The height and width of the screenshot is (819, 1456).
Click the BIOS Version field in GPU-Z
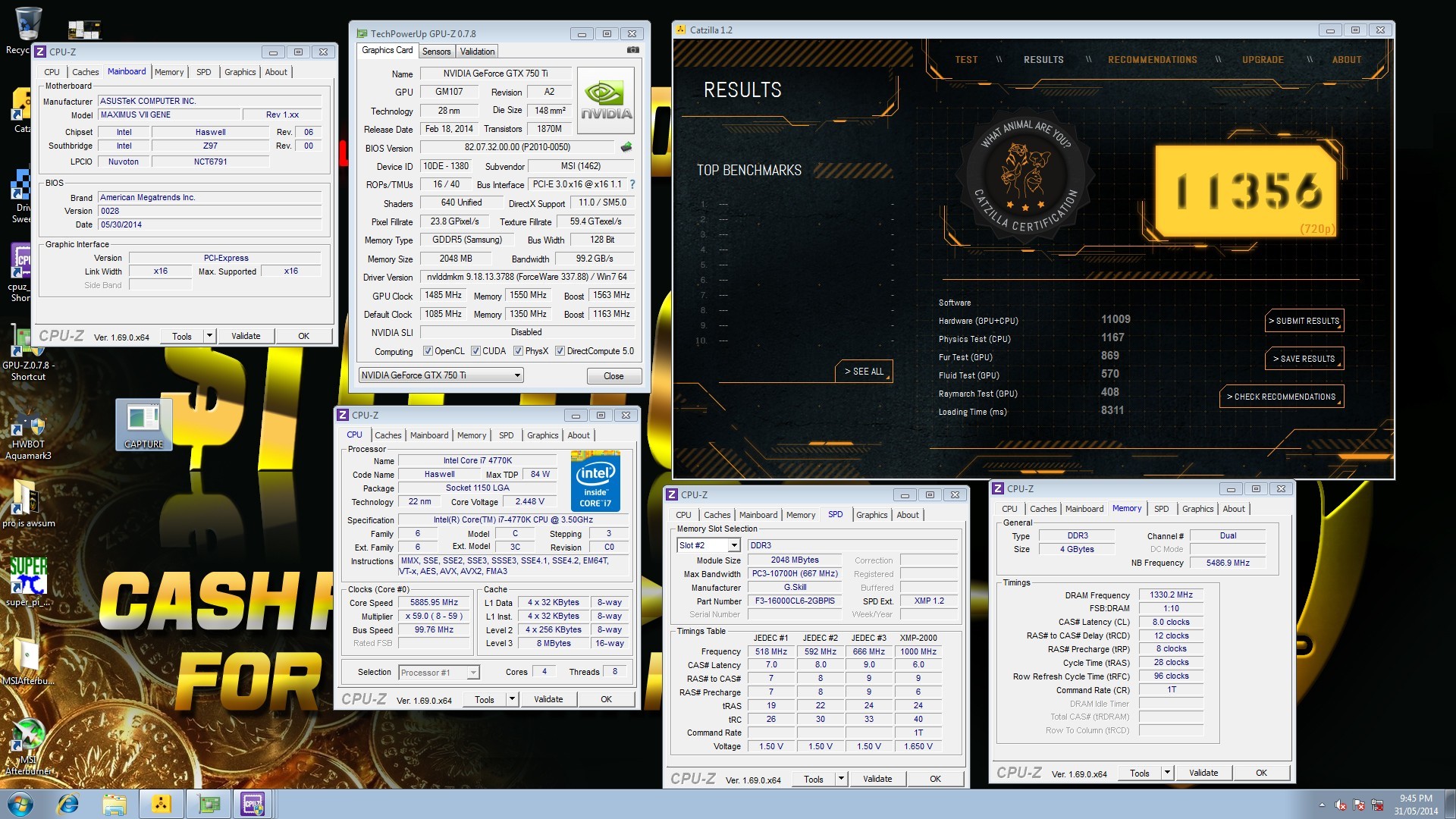(518, 147)
